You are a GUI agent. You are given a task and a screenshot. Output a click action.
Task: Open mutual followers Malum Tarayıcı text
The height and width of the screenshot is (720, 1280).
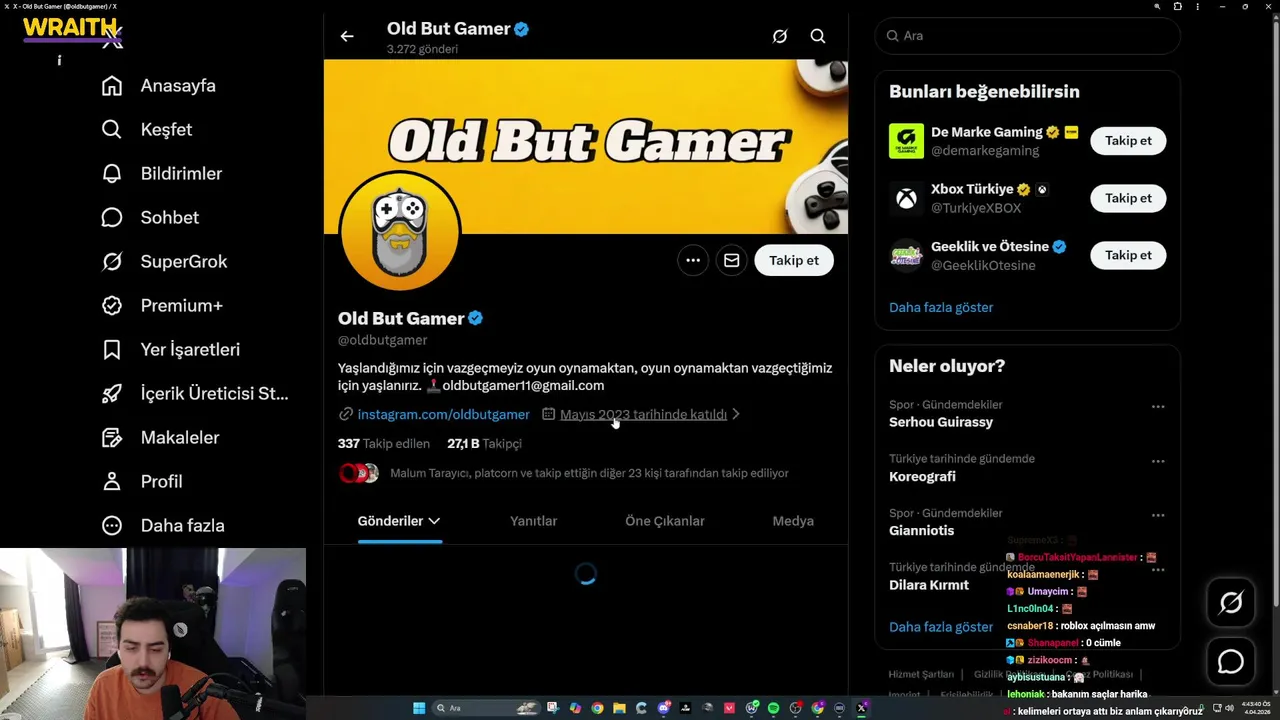589,473
